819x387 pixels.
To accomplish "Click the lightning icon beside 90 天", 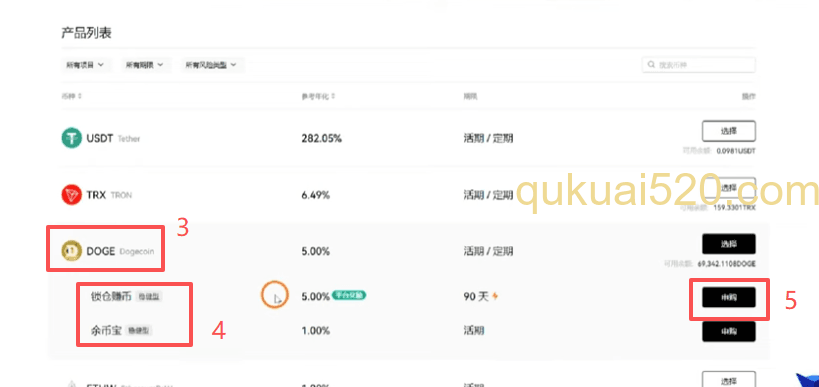I will coord(495,296).
